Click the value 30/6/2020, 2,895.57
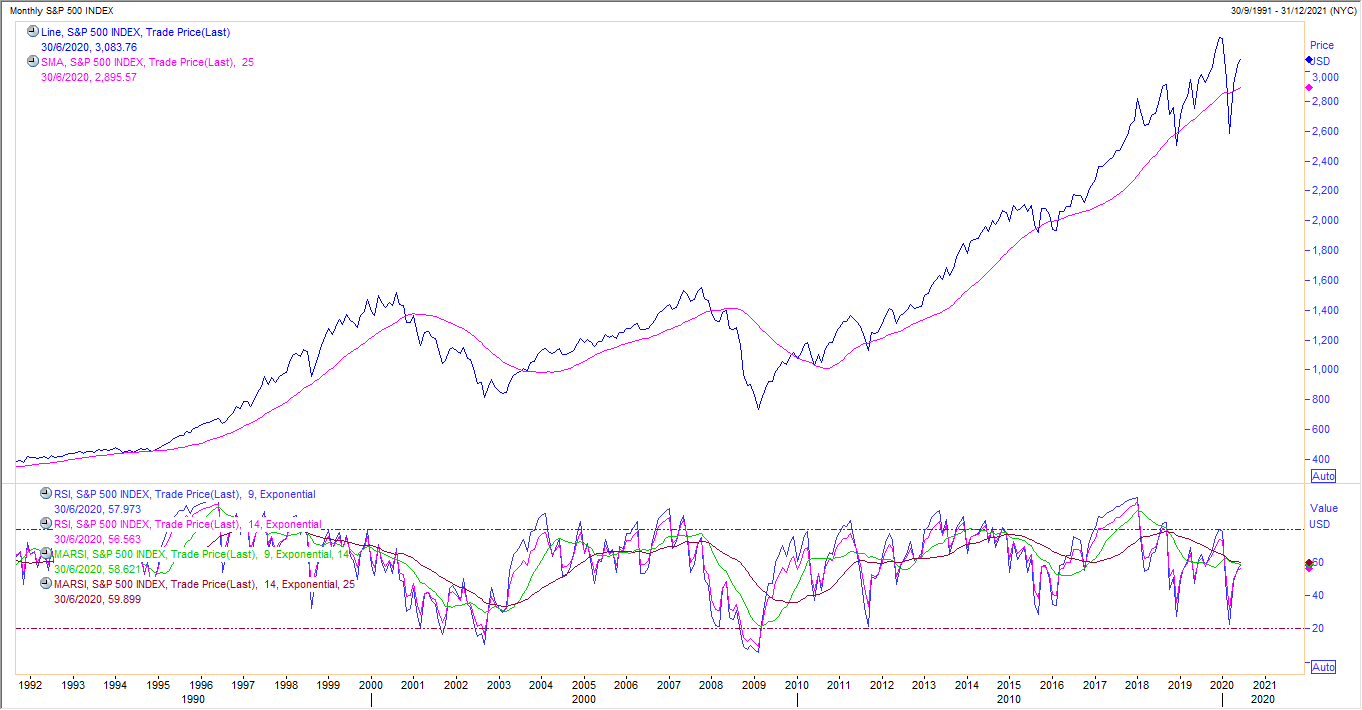This screenshot has width=1362, height=710. (89, 77)
